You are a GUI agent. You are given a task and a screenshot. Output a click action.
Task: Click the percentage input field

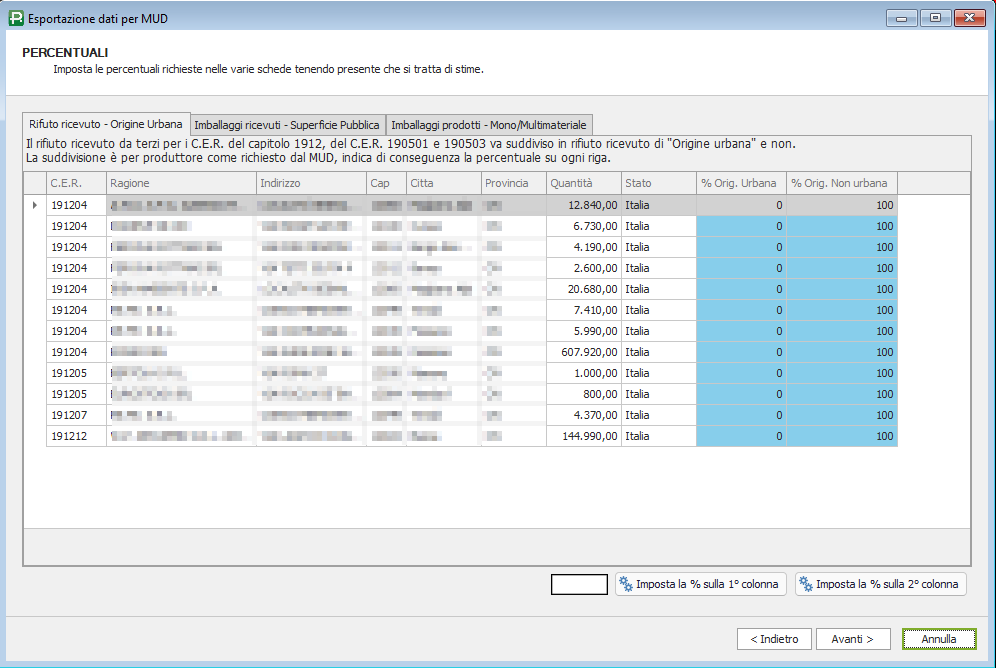pos(579,584)
